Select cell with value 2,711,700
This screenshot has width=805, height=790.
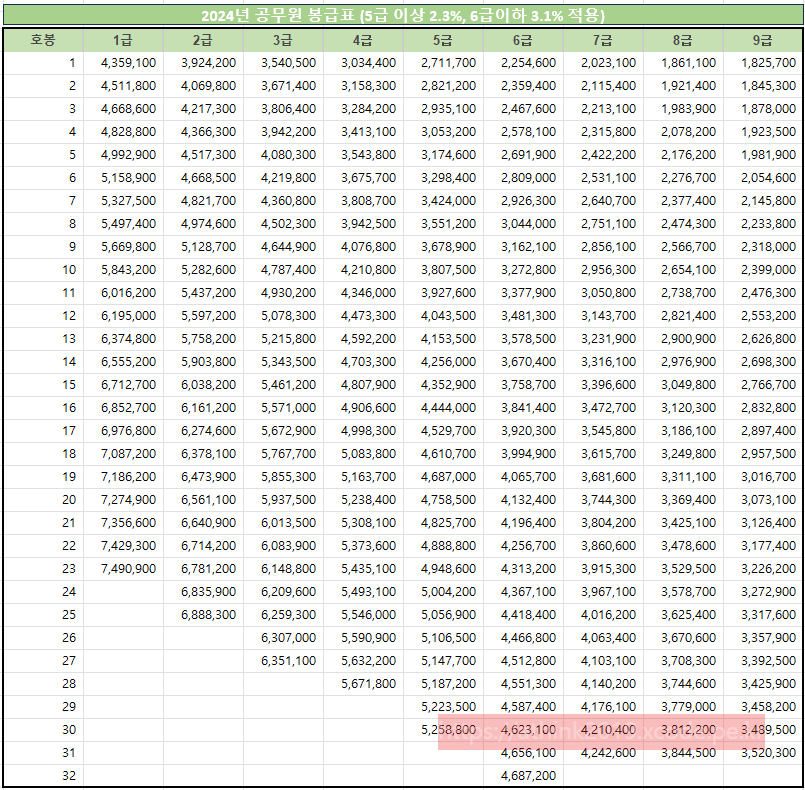point(443,63)
